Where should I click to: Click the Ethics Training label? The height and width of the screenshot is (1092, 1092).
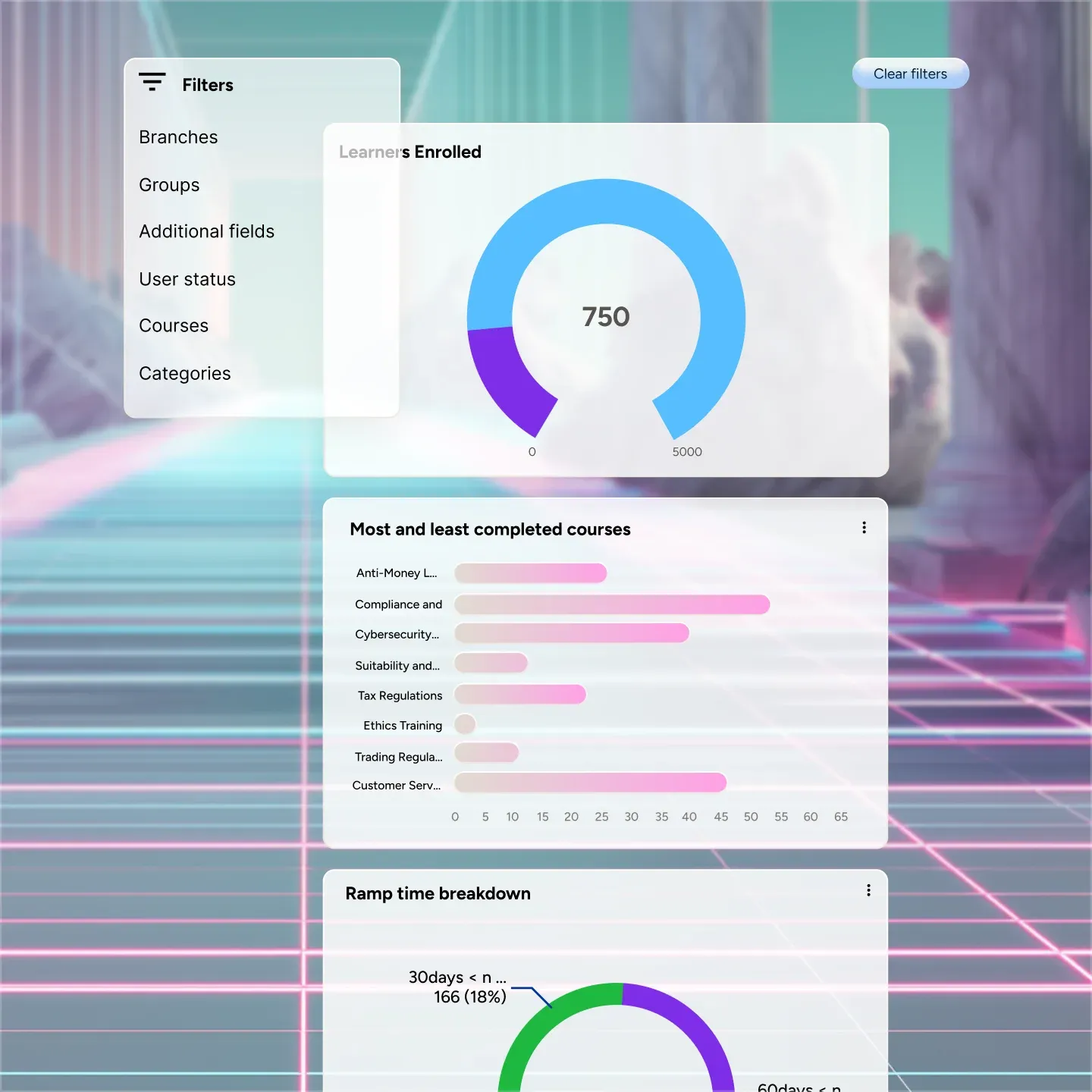click(x=403, y=726)
